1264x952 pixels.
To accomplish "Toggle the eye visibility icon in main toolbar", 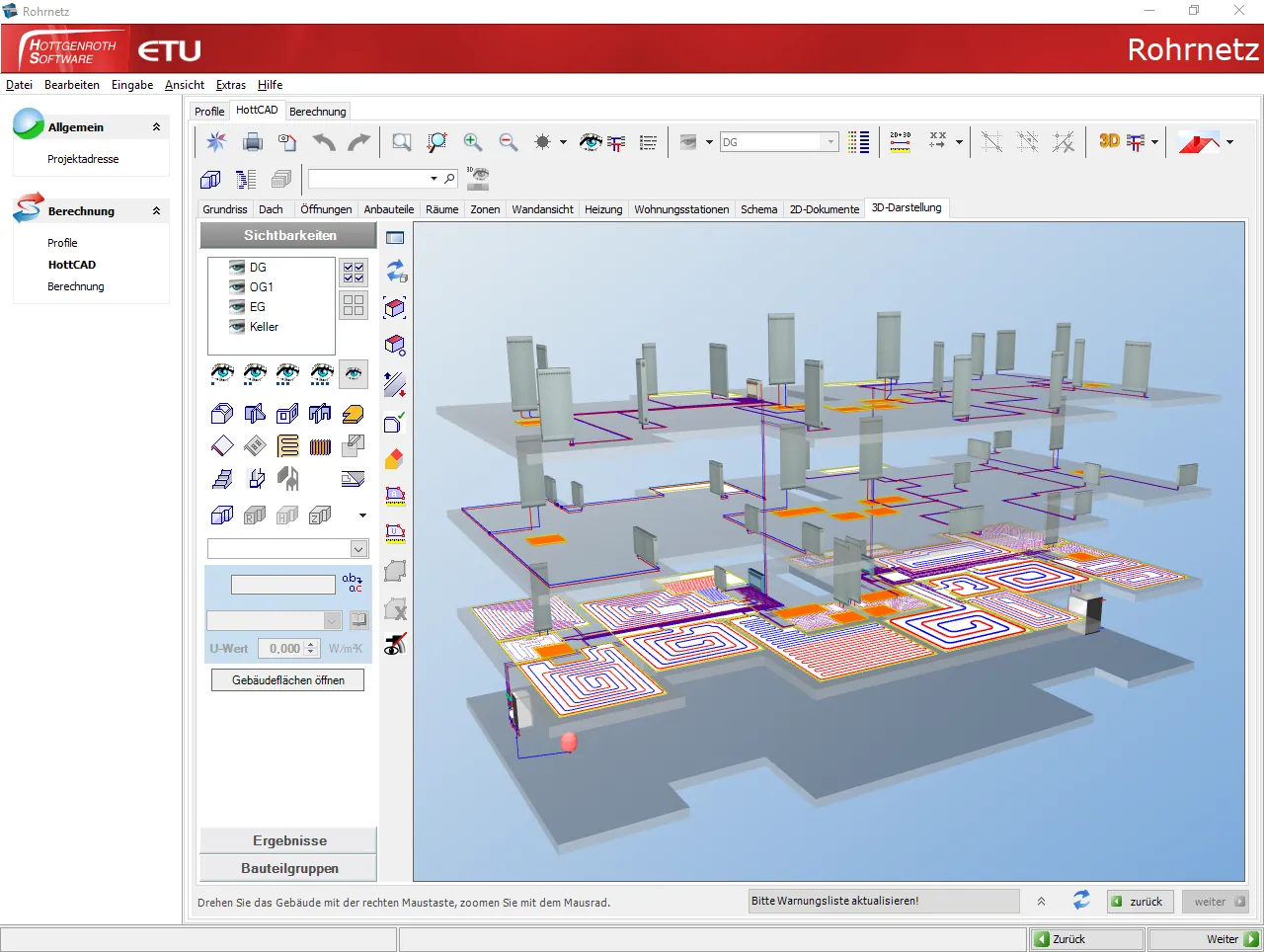I will [x=591, y=142].
